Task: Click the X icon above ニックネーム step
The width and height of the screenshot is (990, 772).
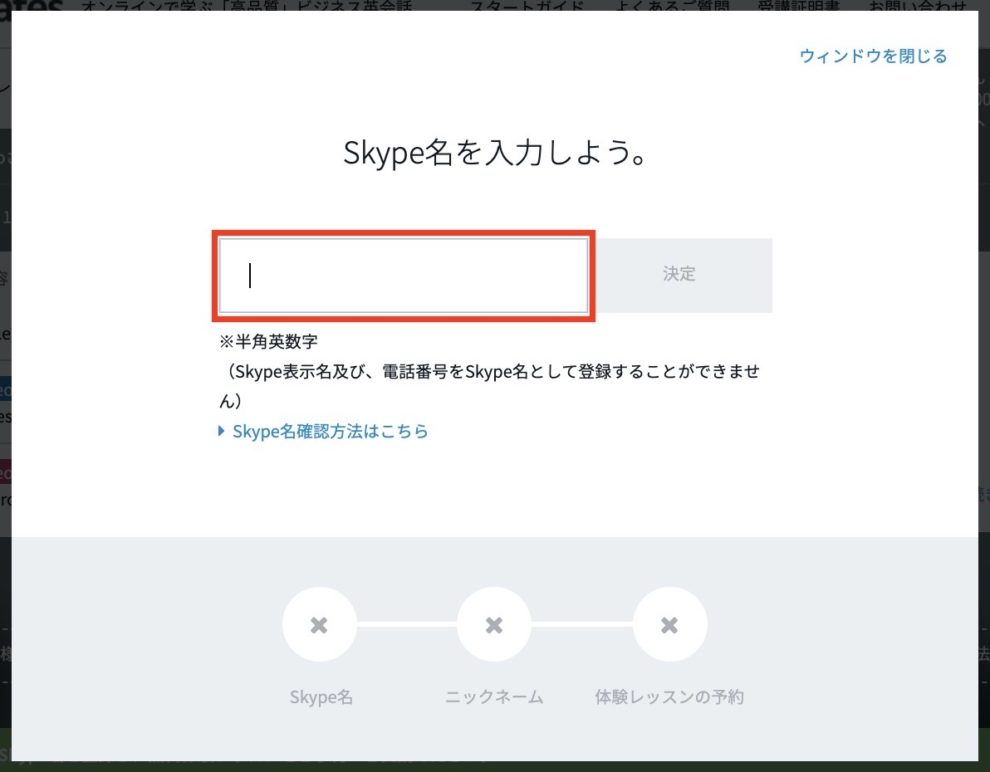Action: point(494,625)
